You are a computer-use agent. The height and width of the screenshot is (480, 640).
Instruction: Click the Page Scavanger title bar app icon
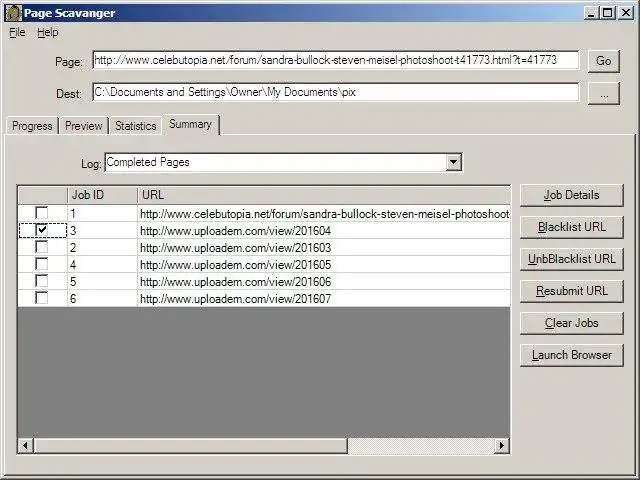pyautogui.click(x=13, y=13)
